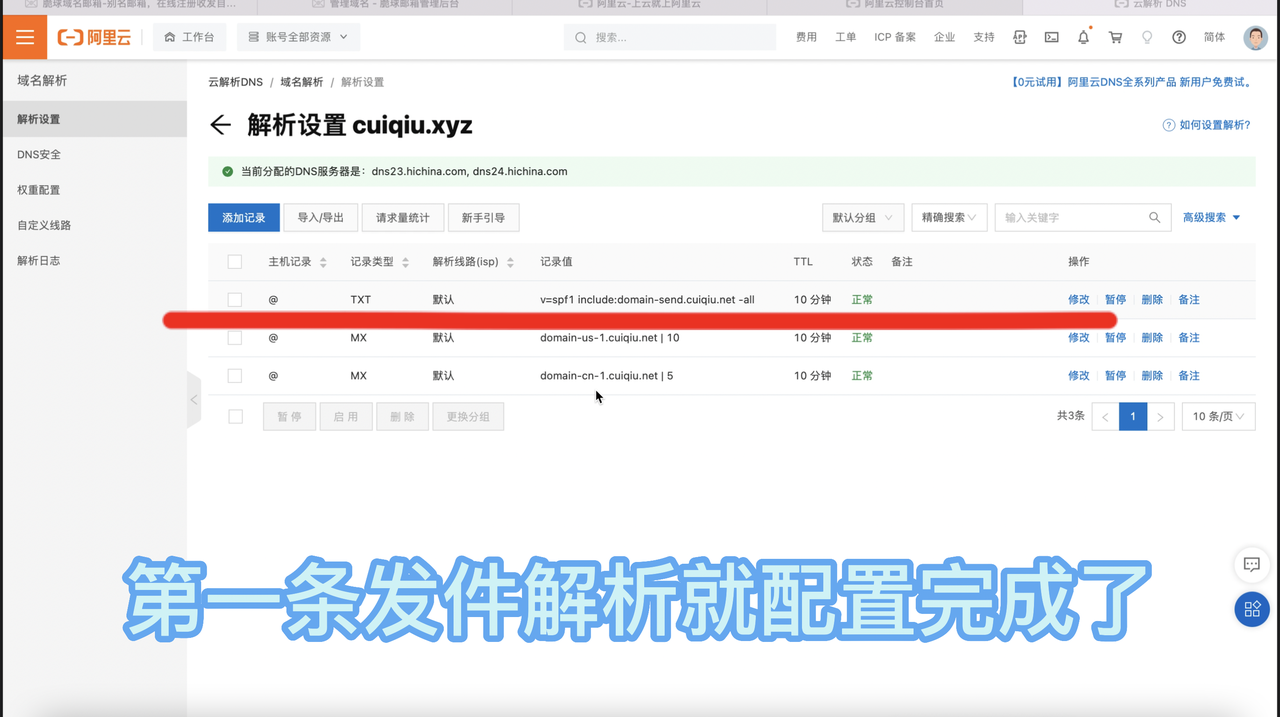Screen dimensions: 1280x717
Task: Toggle the select-all header checkbox
Action: [x=235, y=262]
